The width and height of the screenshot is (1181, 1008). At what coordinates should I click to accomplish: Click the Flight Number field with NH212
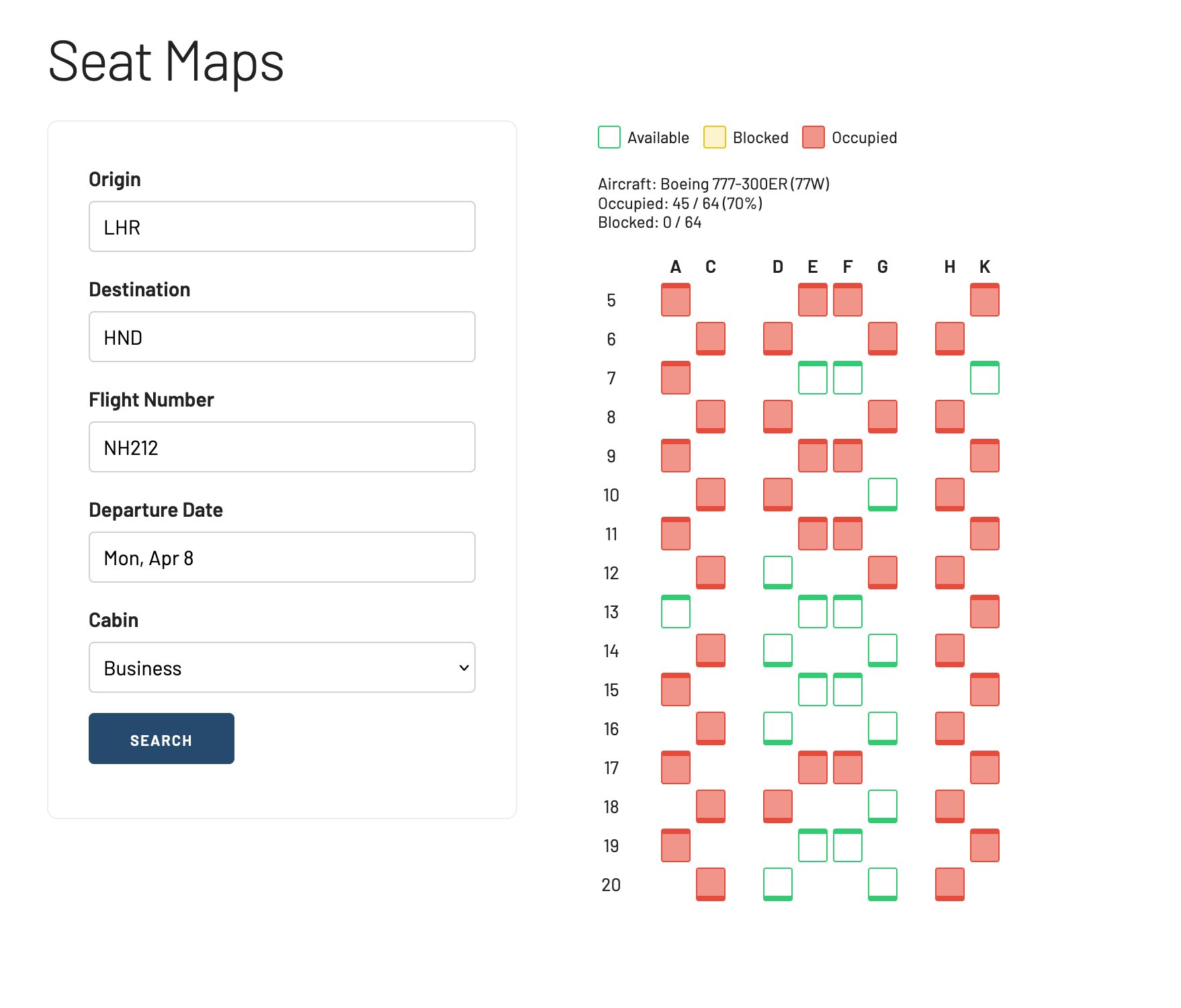pyautogui.click(x=281, y=447)
